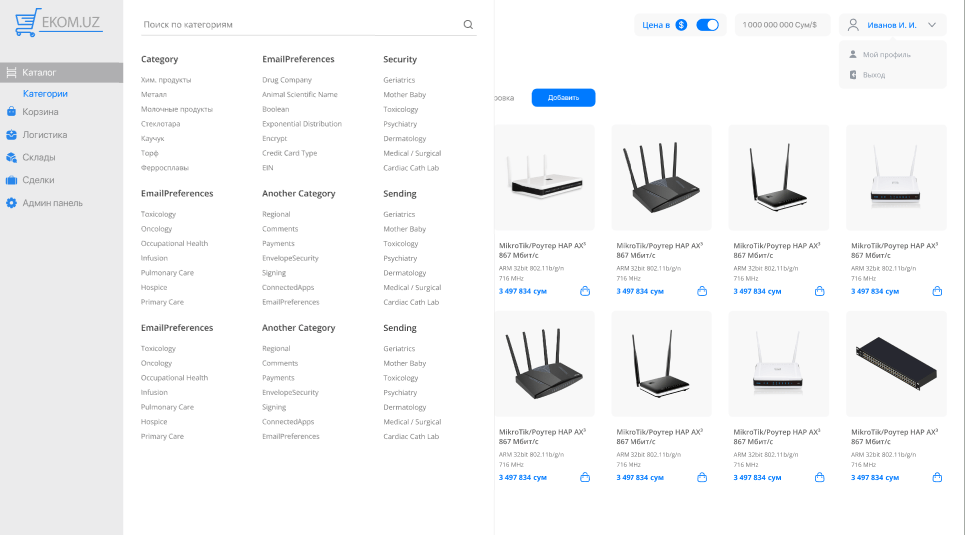Choose Выход in the user menu
Screen dimensions: 965x535
pos(873,74)
